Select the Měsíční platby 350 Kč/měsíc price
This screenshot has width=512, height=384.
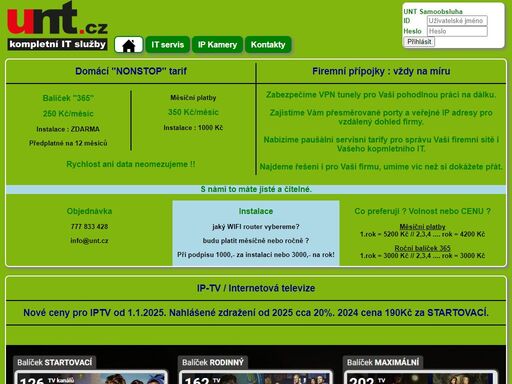point(193,112)
